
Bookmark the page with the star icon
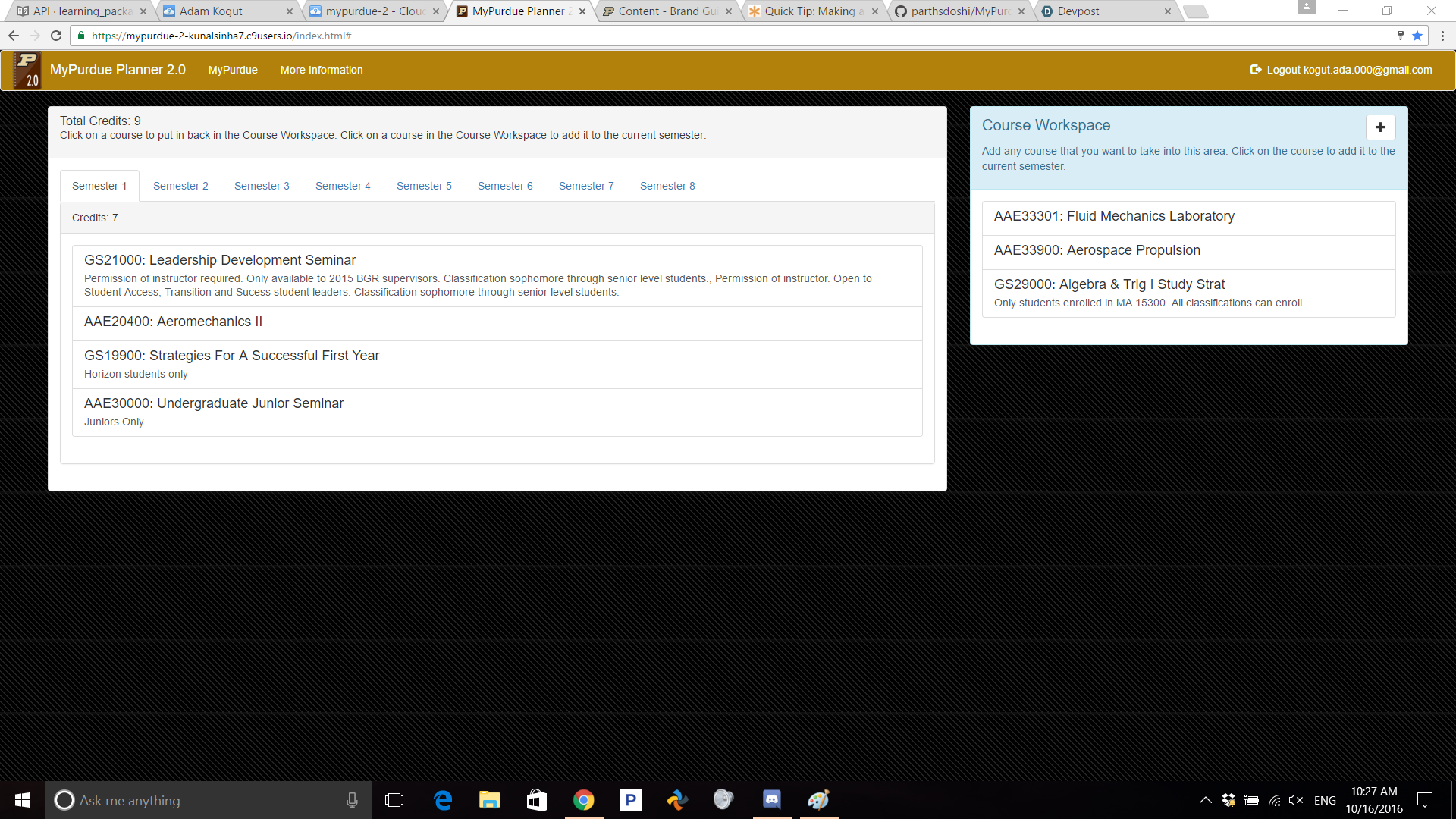click(x=1417, y=36)
